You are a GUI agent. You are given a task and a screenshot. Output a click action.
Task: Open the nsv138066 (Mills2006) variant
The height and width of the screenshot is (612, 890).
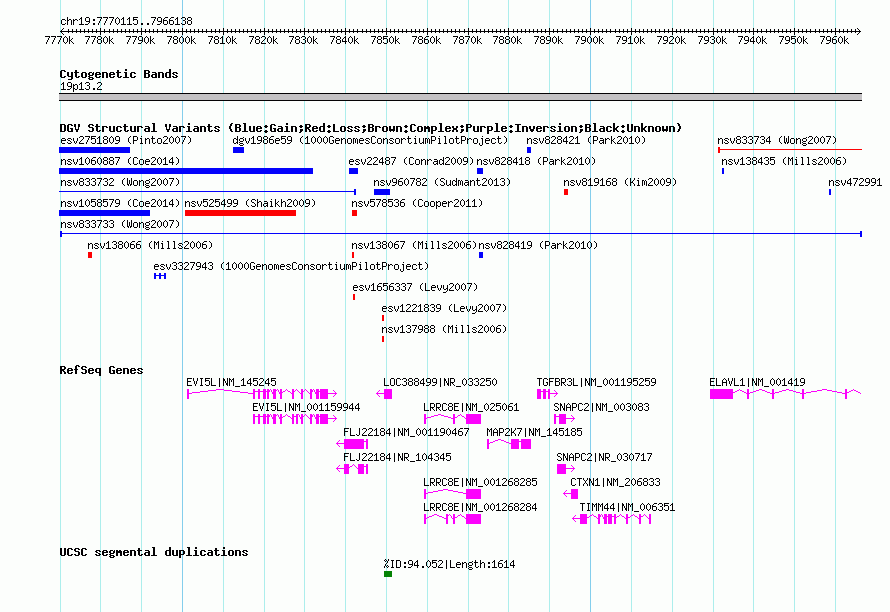pos(150,245)
